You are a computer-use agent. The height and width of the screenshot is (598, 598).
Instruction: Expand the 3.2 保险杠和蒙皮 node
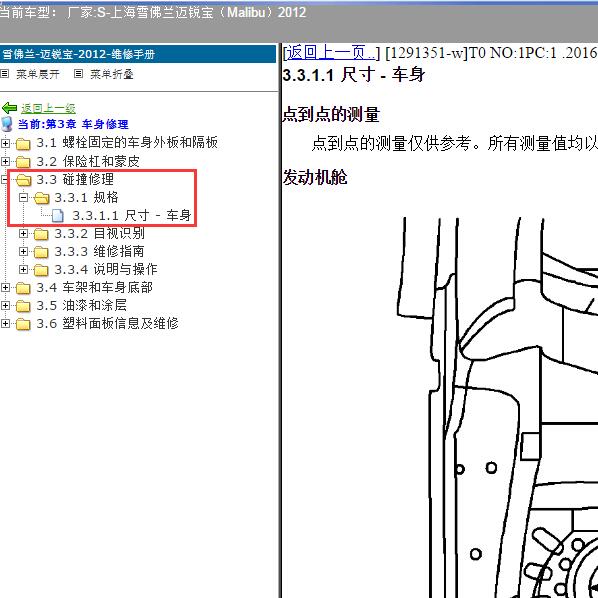point(5,162)
